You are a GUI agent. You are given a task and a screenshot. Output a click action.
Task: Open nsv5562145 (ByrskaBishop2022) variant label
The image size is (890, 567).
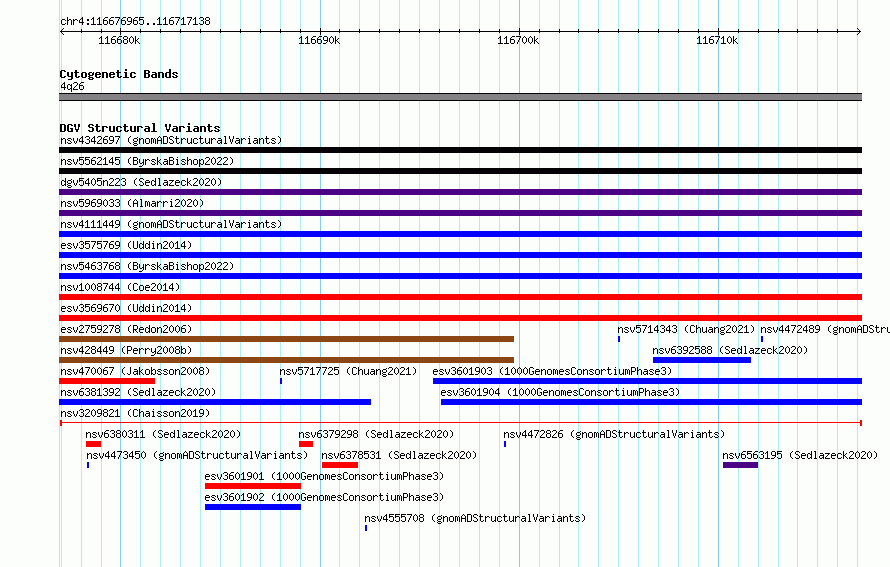[147, 161]
